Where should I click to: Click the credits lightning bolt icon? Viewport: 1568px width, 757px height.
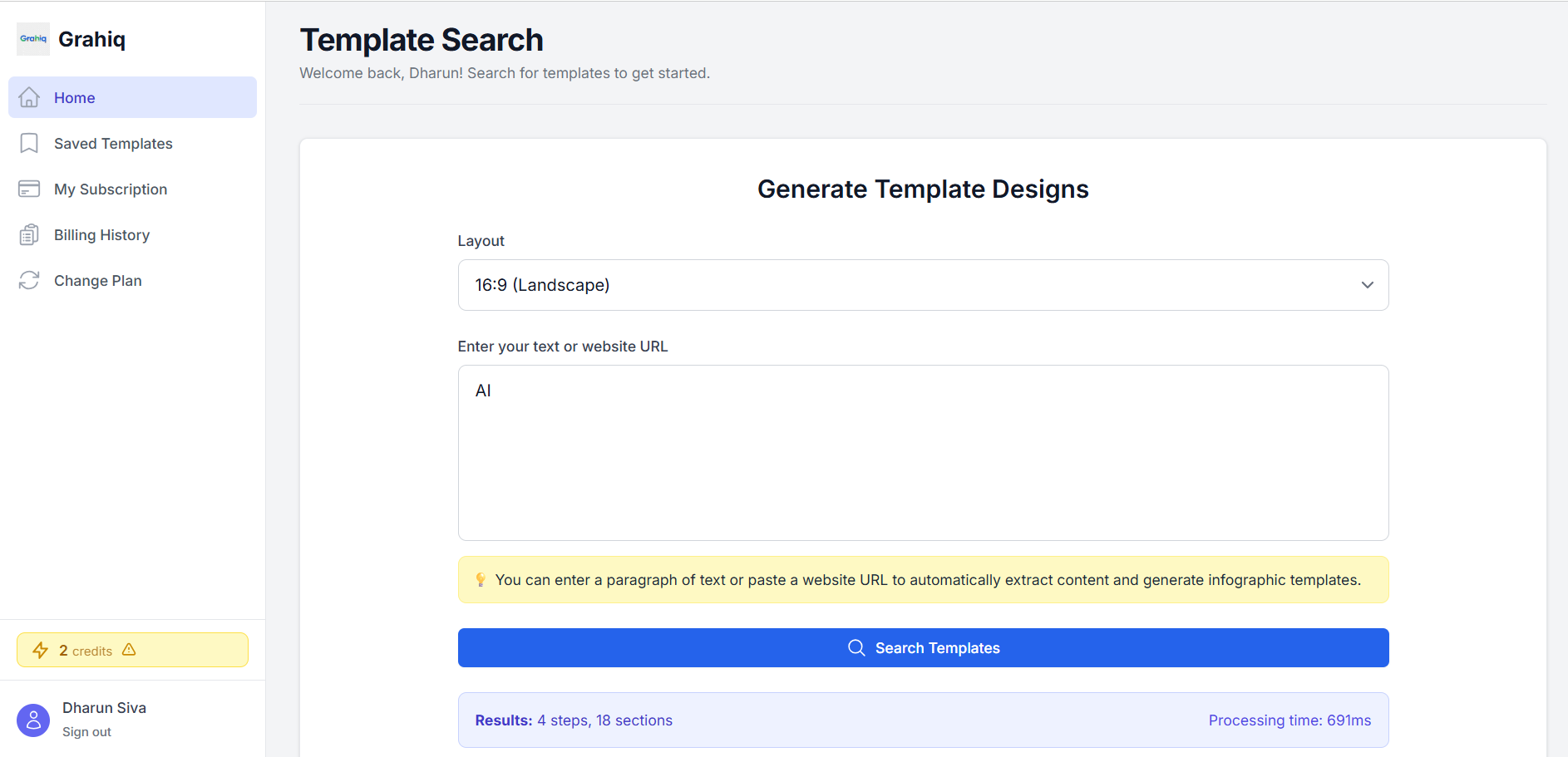pos(40,650)
